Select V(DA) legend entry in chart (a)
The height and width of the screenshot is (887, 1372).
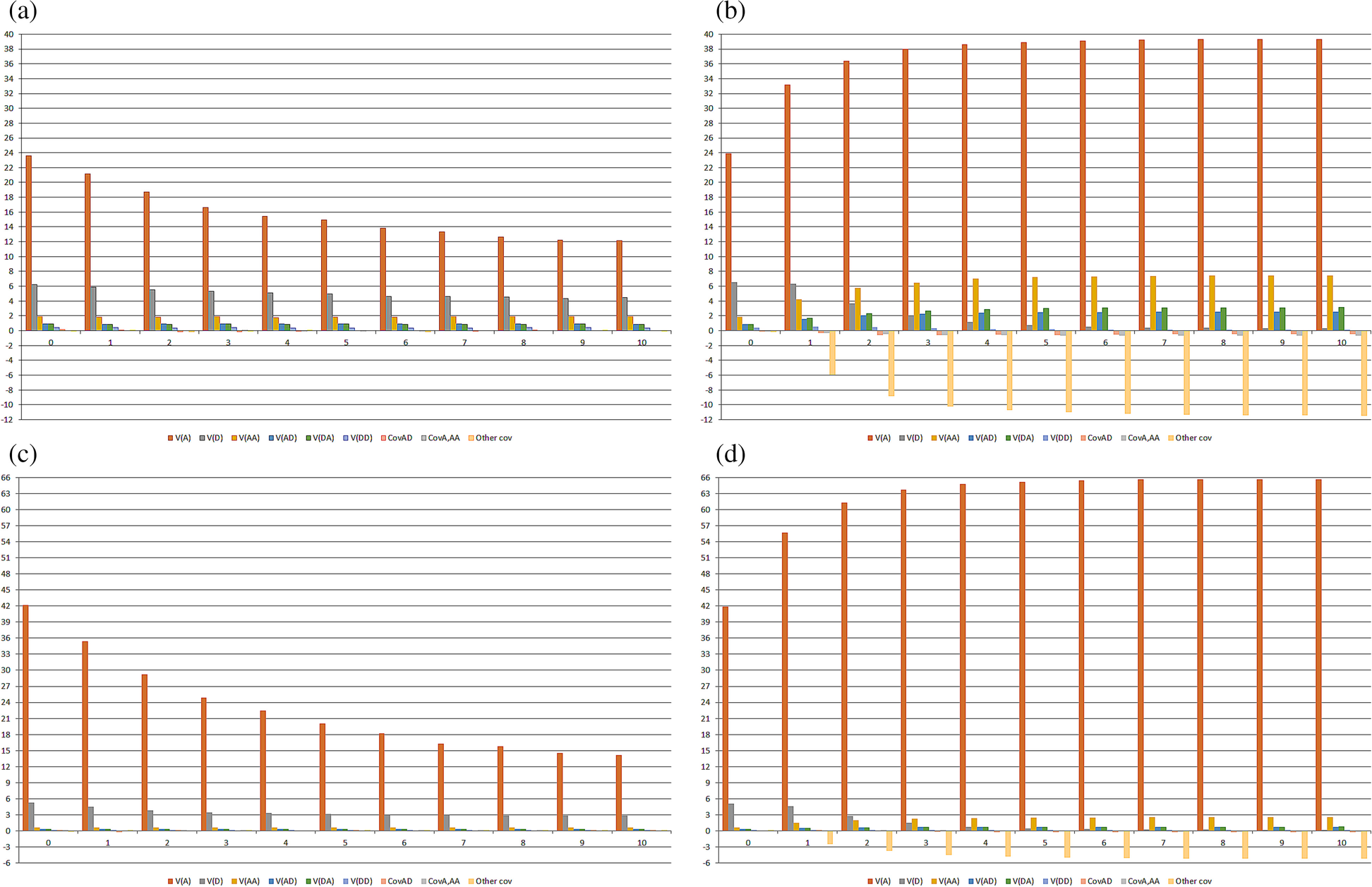[320, 438]
